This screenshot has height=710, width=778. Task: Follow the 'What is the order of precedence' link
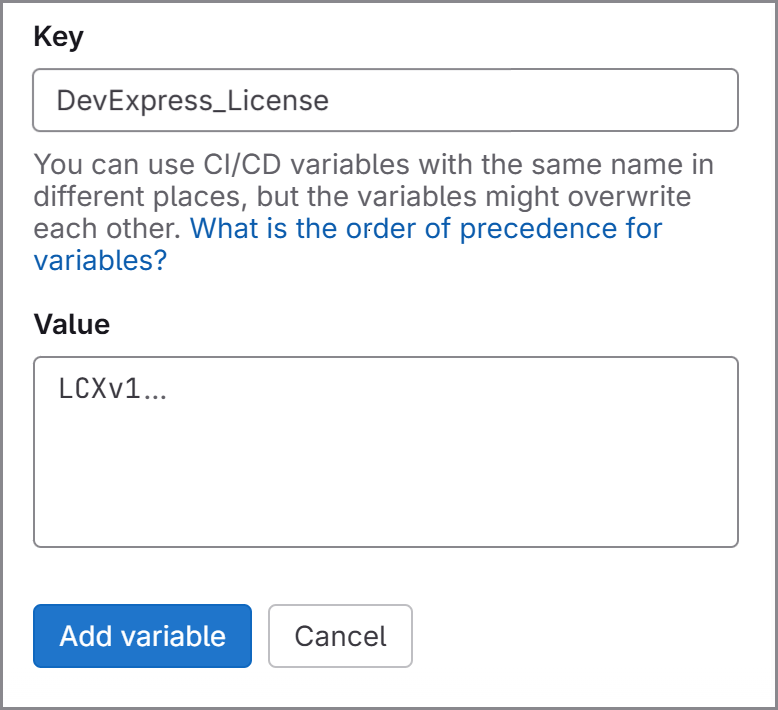[x=425, y=228]
